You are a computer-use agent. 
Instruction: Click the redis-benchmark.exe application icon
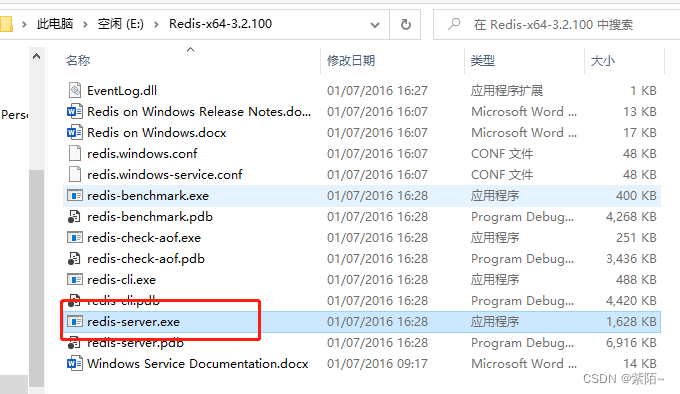pos(75,195)
